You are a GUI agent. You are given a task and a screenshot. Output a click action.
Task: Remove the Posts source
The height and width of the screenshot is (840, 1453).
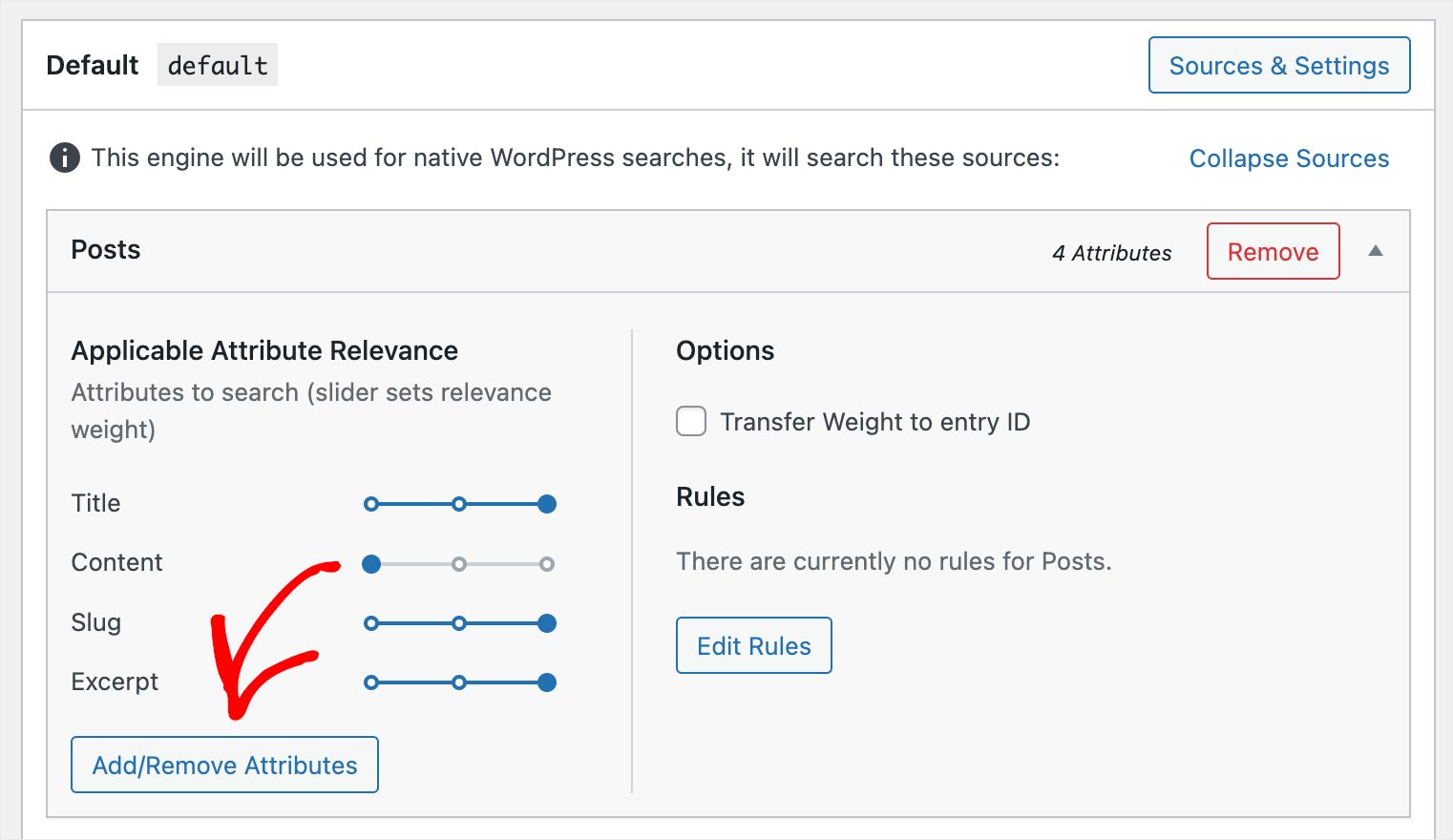[x=1274, y=251]
